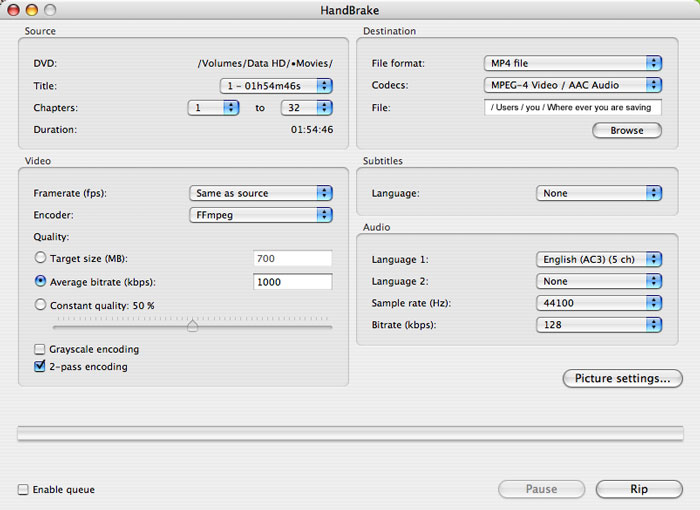700x510 pixels.
Task: Open the audio Bitrate dropdown showing 128
Action: click(x=599, y=325)
